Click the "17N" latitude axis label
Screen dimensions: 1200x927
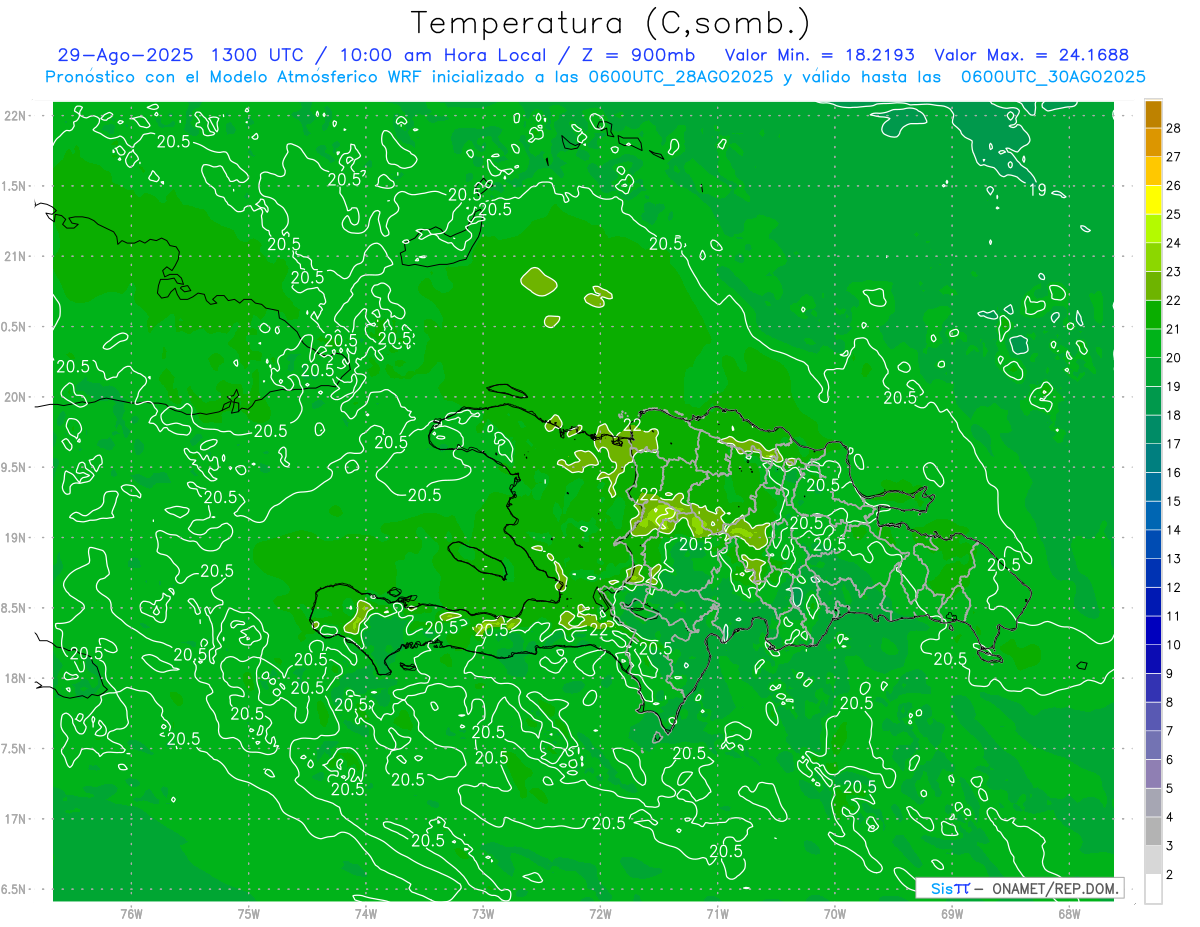[x=16, y=819]
